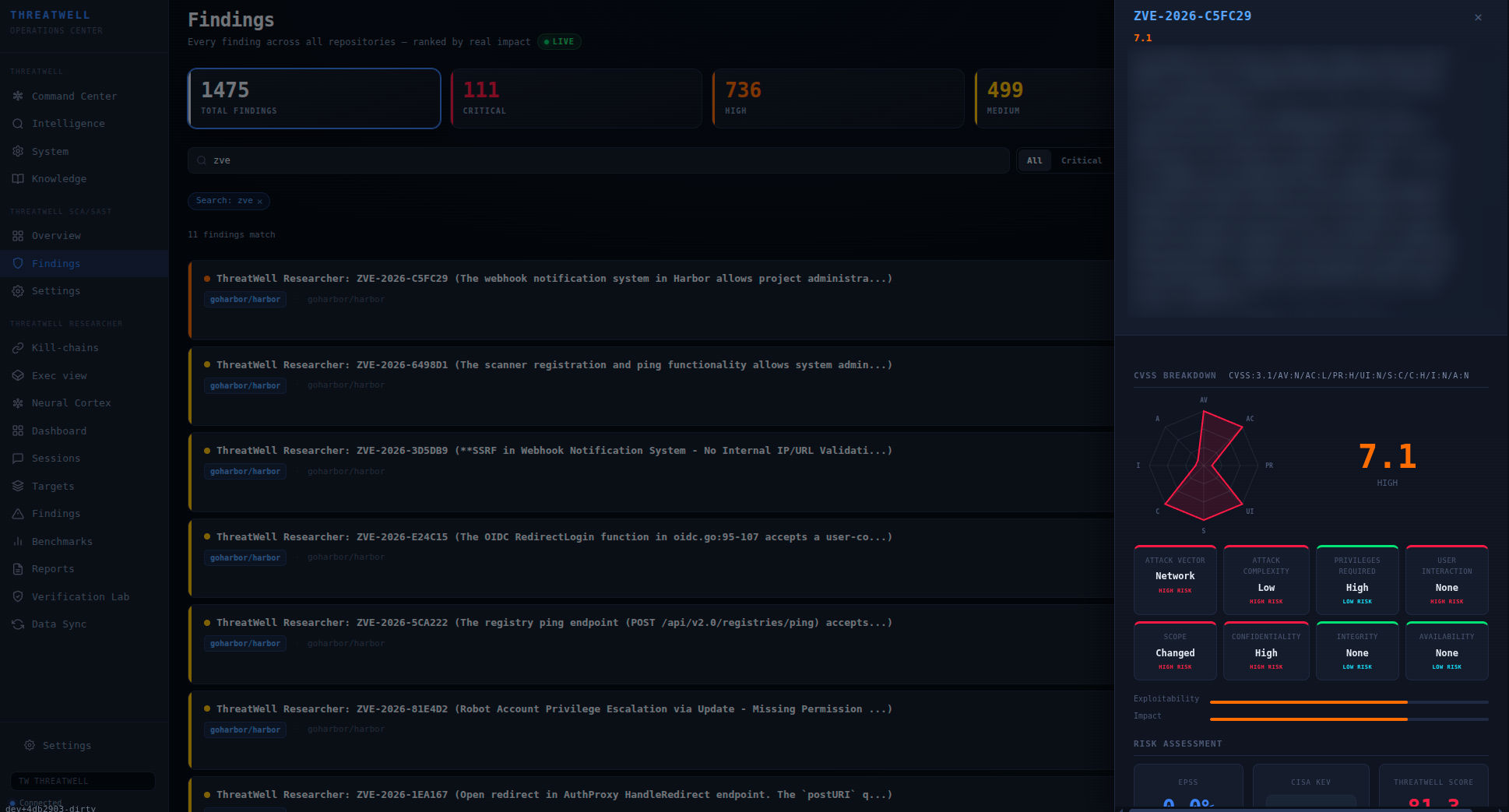Image resolution: width=1509 pixels, height=812 pixels.
Task: Click the LIVE status badge
Action: click(559, 42)
